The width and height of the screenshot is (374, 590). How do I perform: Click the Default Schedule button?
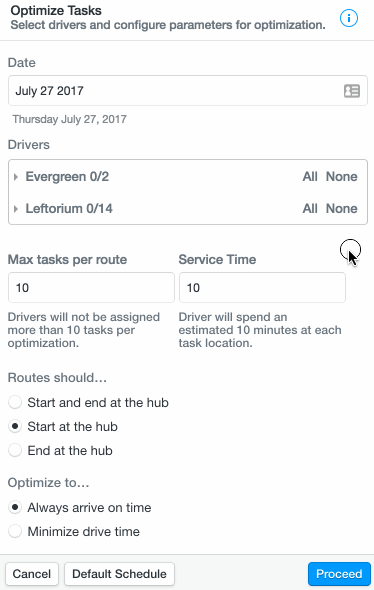click(x=119, y=574)
